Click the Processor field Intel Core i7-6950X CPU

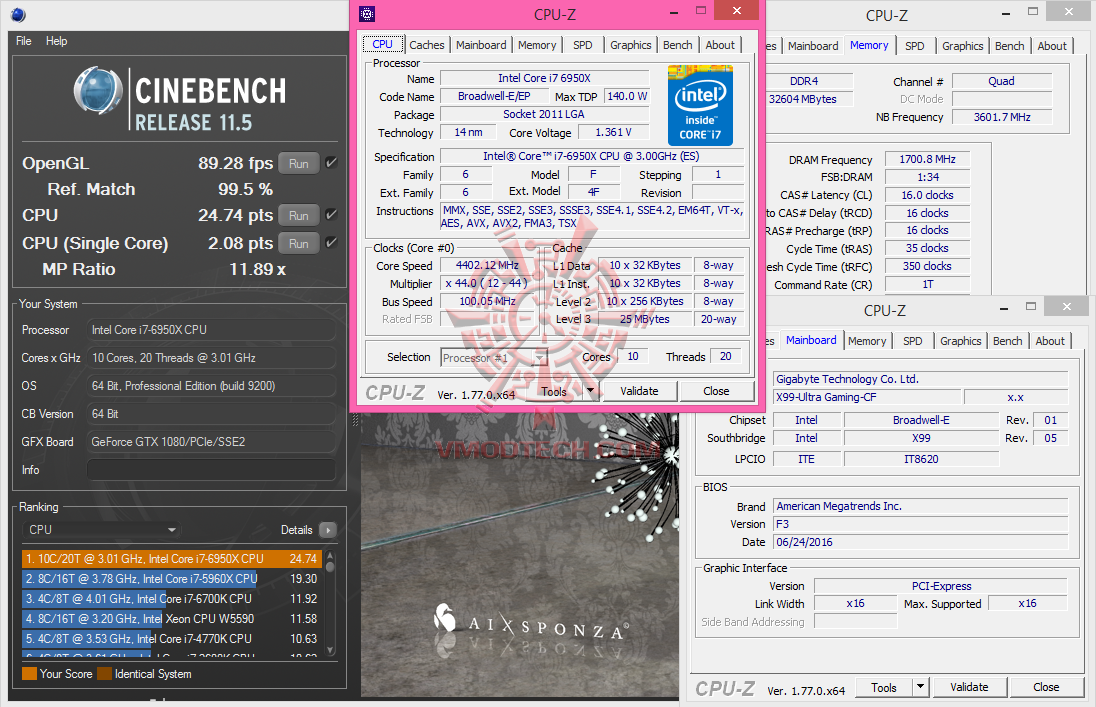click(211, 330)
